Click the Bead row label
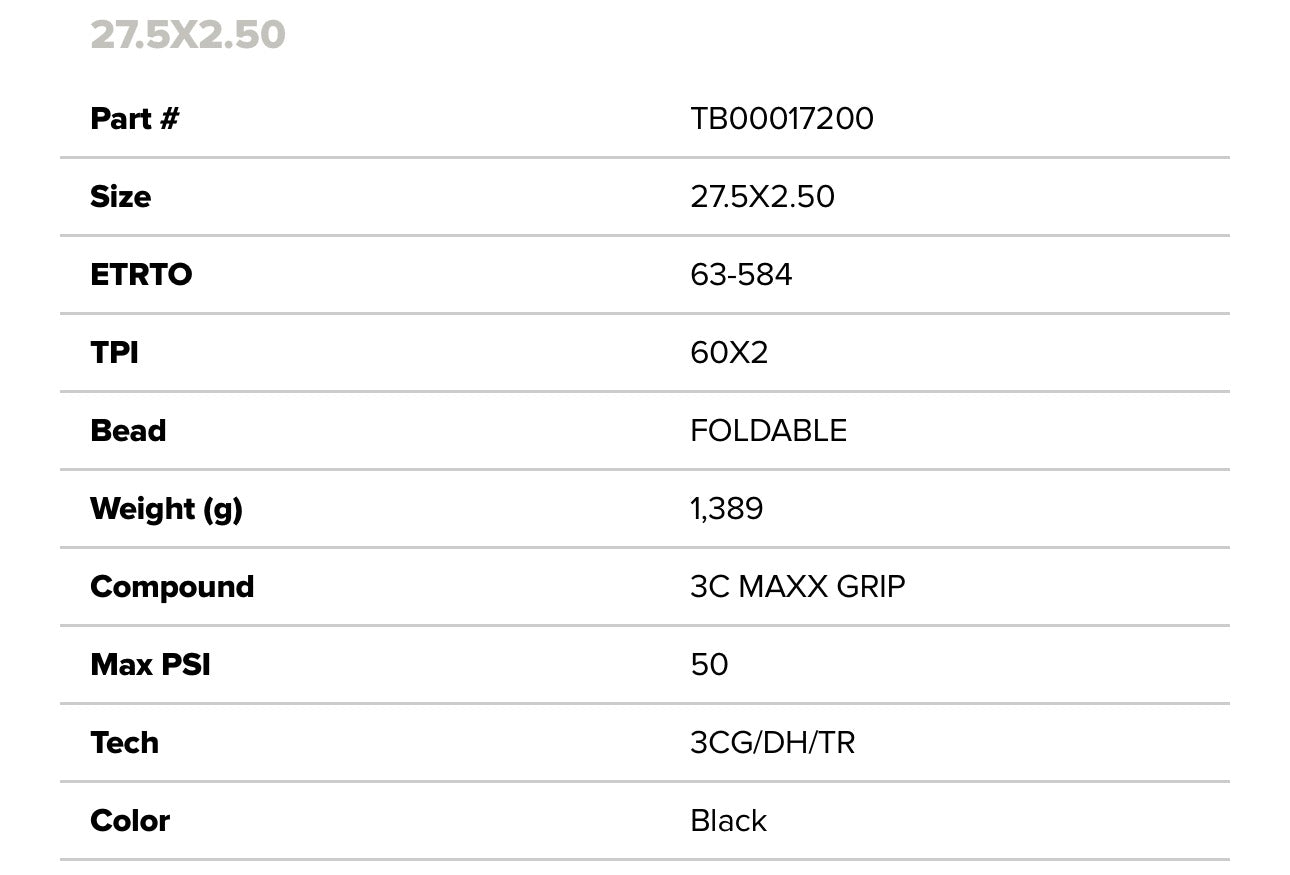The image size is (1290, 875). [128, 431]
